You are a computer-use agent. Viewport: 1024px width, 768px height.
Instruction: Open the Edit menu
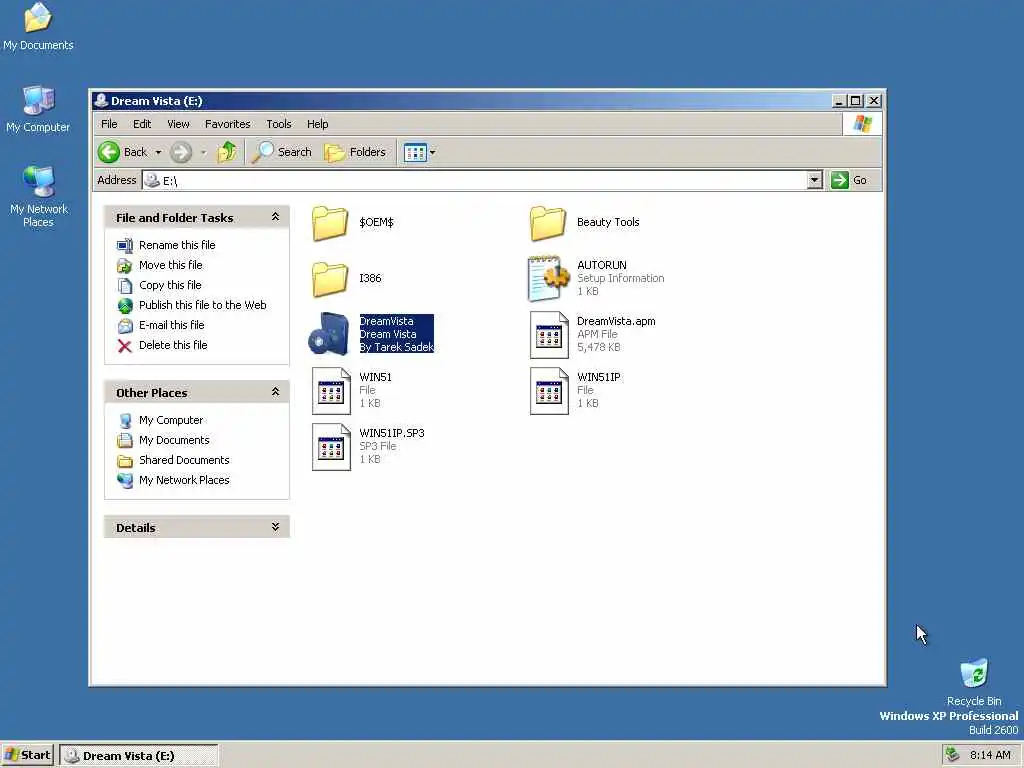pos(142,124)
